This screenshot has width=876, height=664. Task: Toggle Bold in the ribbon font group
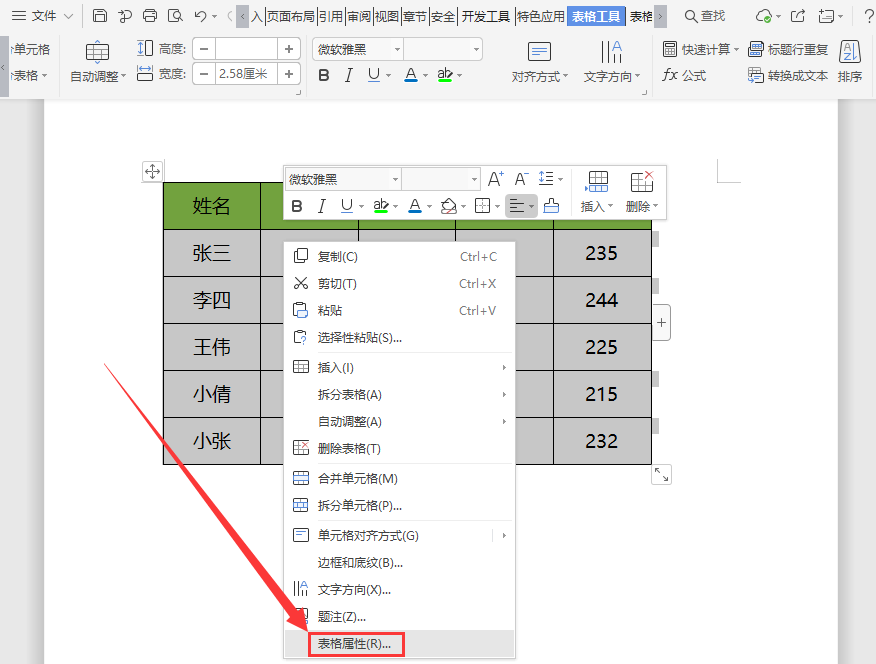(323, 76)
